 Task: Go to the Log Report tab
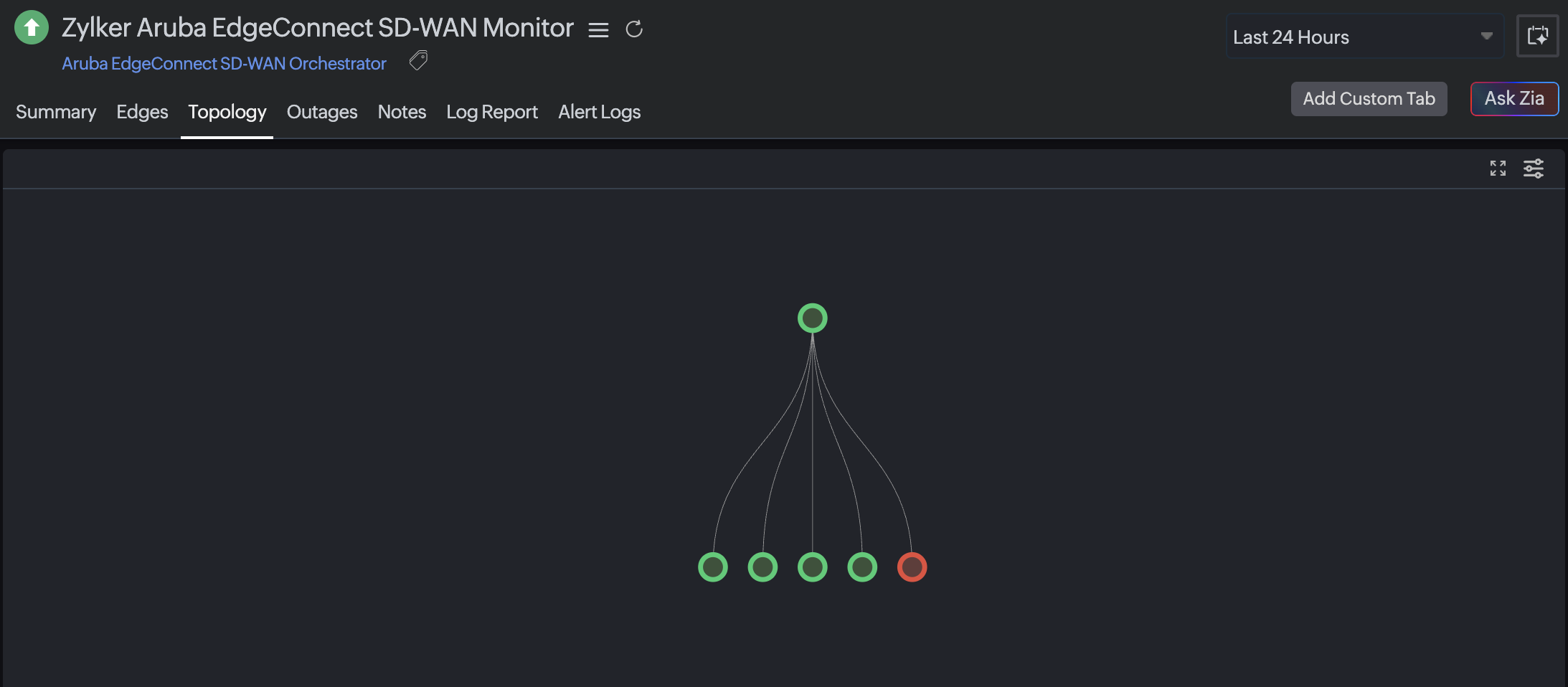[492, 112]
